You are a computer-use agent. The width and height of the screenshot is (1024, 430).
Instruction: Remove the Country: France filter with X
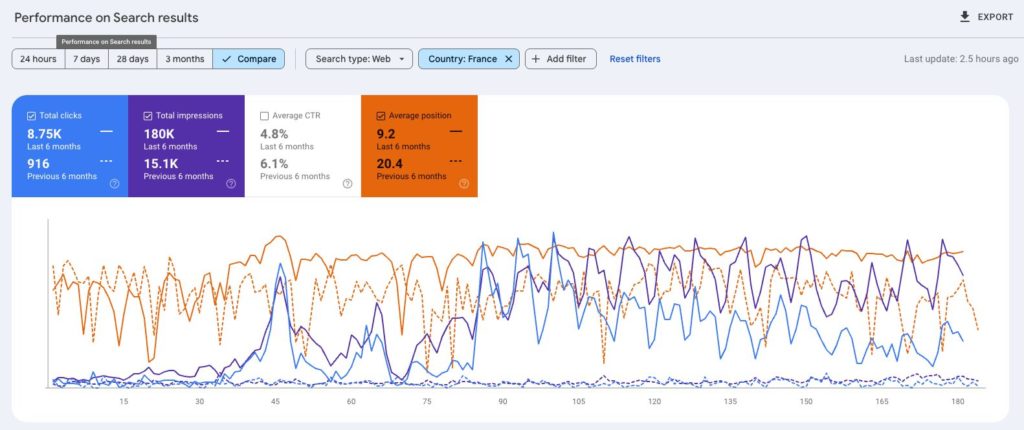coord(508,59)
